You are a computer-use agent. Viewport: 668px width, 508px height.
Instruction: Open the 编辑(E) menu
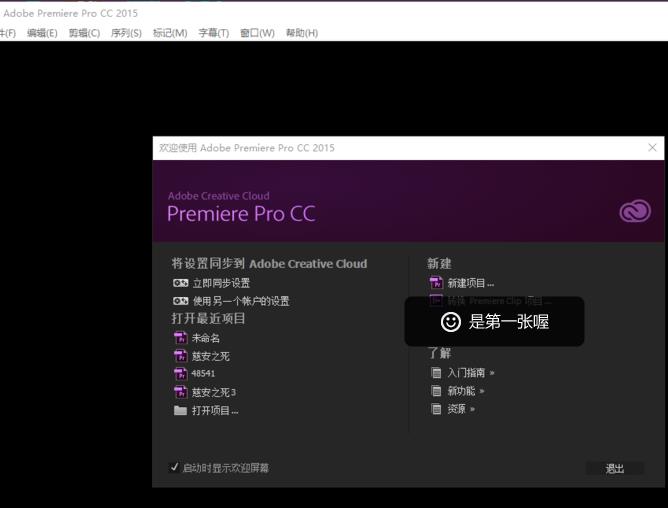42,33
